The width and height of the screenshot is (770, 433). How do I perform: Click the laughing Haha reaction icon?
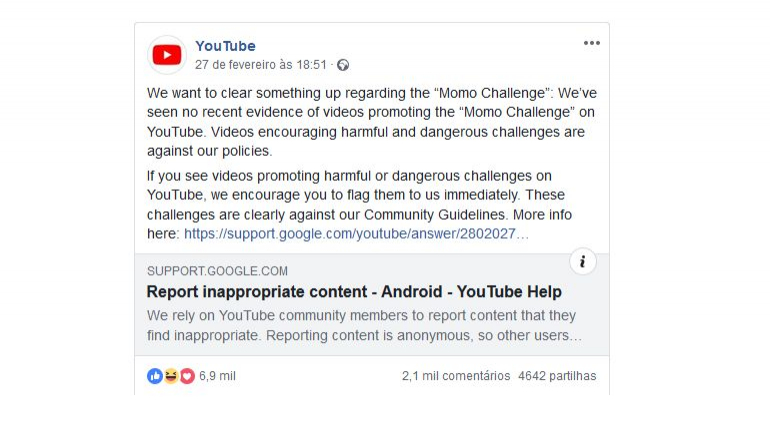171,376
